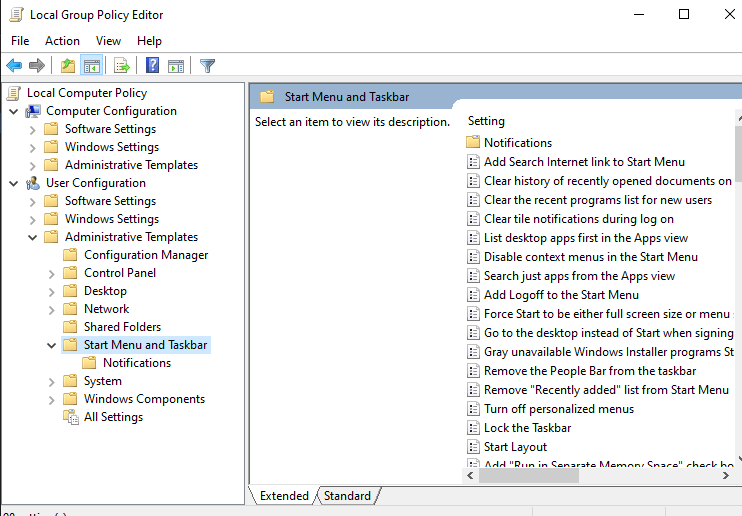Open Help via blue question mark icon
This screenshot has height=516, width=742.
(x=152, y=65)
